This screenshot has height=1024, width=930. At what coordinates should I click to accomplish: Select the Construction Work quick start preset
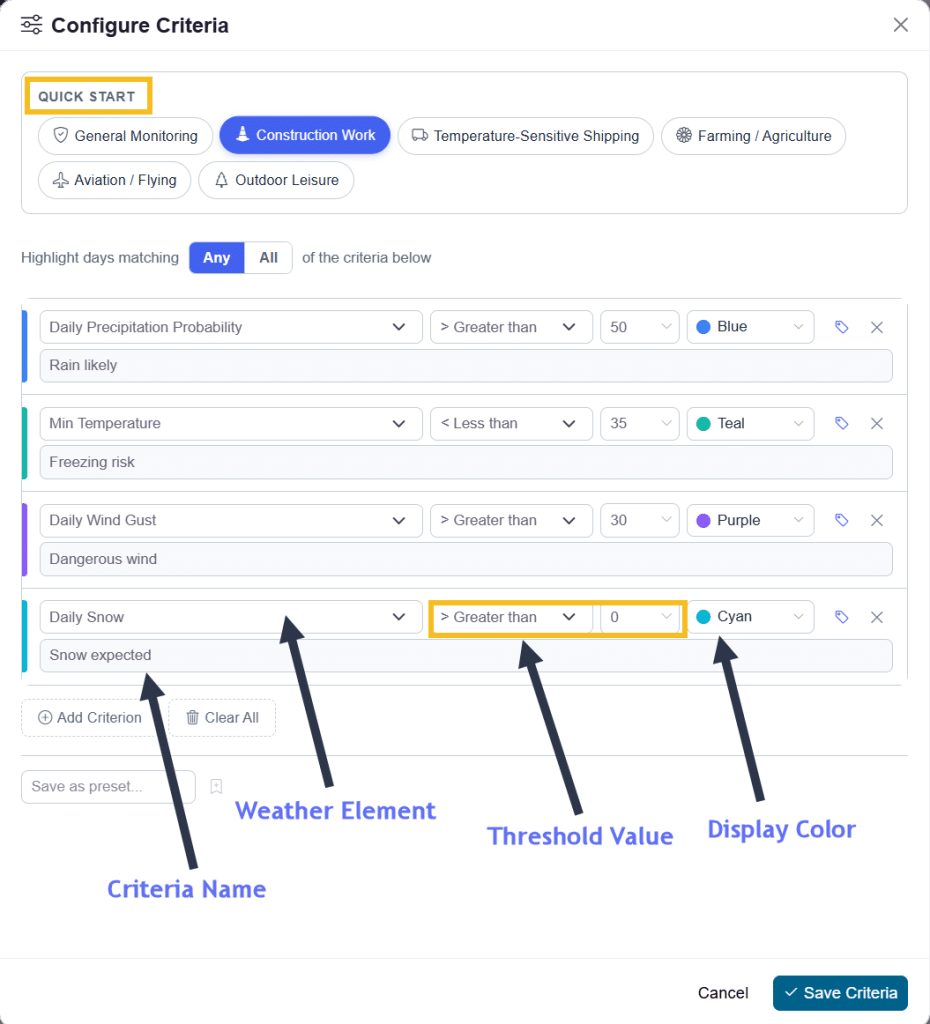tap(304, 135)
